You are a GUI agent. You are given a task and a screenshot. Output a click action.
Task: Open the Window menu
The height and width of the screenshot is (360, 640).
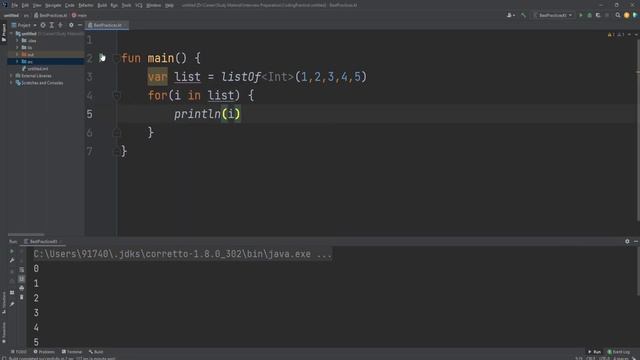click(153, 5)
